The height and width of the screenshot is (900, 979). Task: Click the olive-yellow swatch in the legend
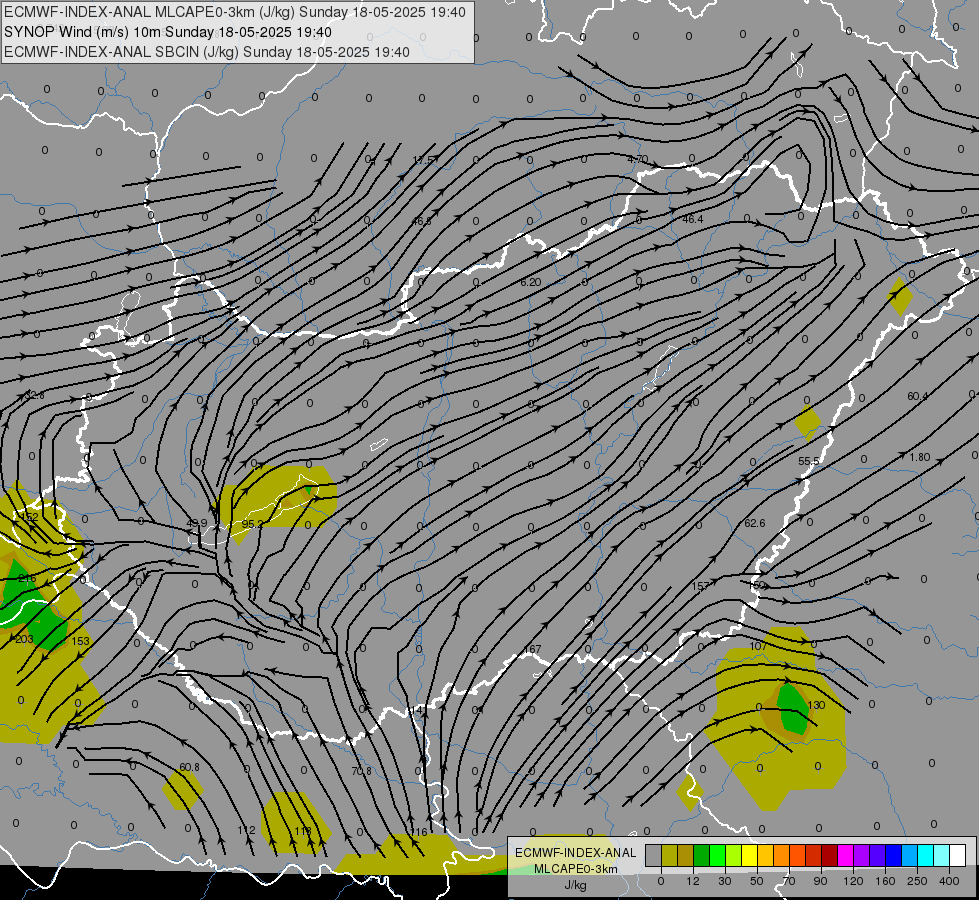(x=669, y=855)
